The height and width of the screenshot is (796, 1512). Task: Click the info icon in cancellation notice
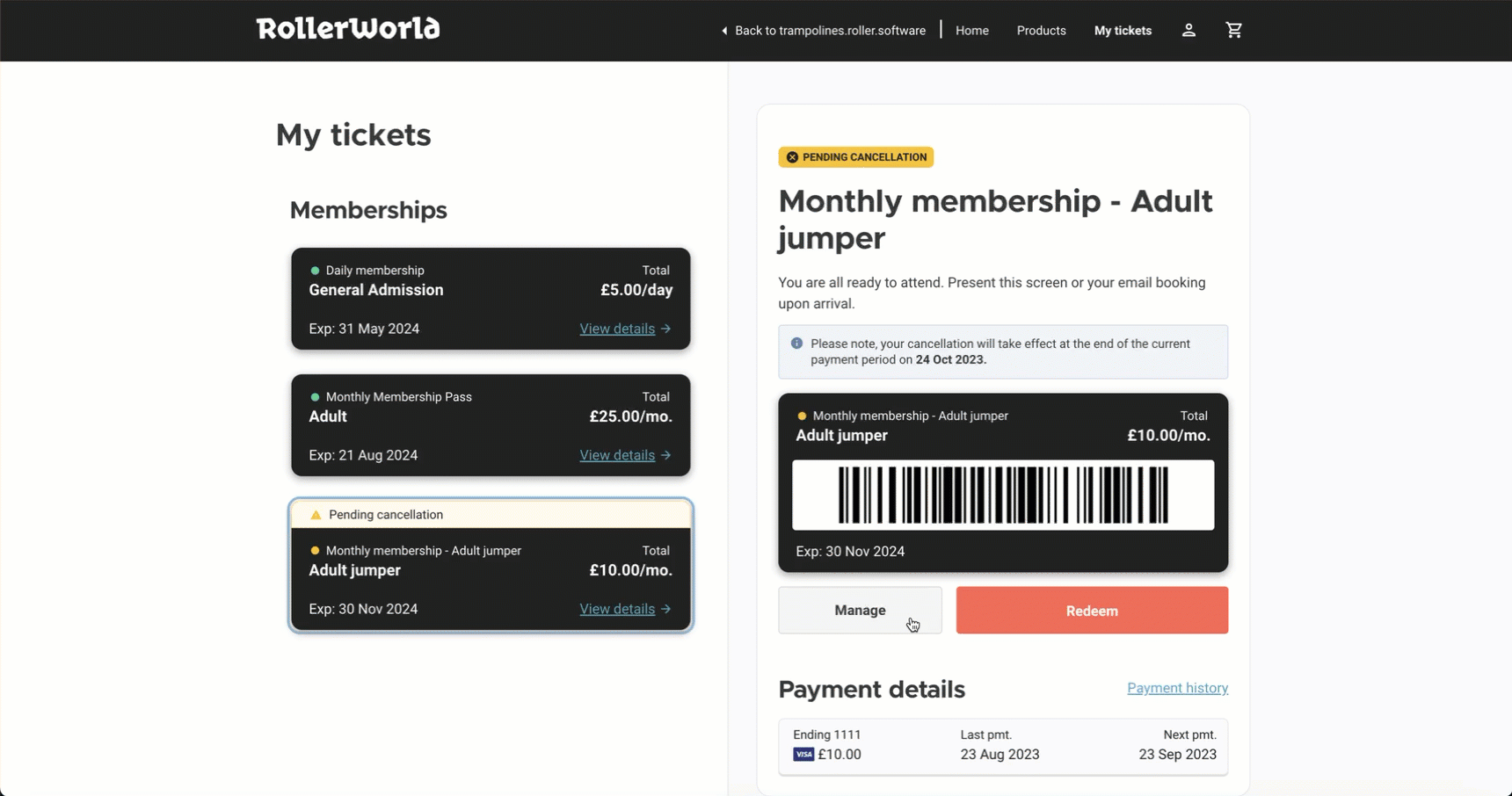click(796, 344)
